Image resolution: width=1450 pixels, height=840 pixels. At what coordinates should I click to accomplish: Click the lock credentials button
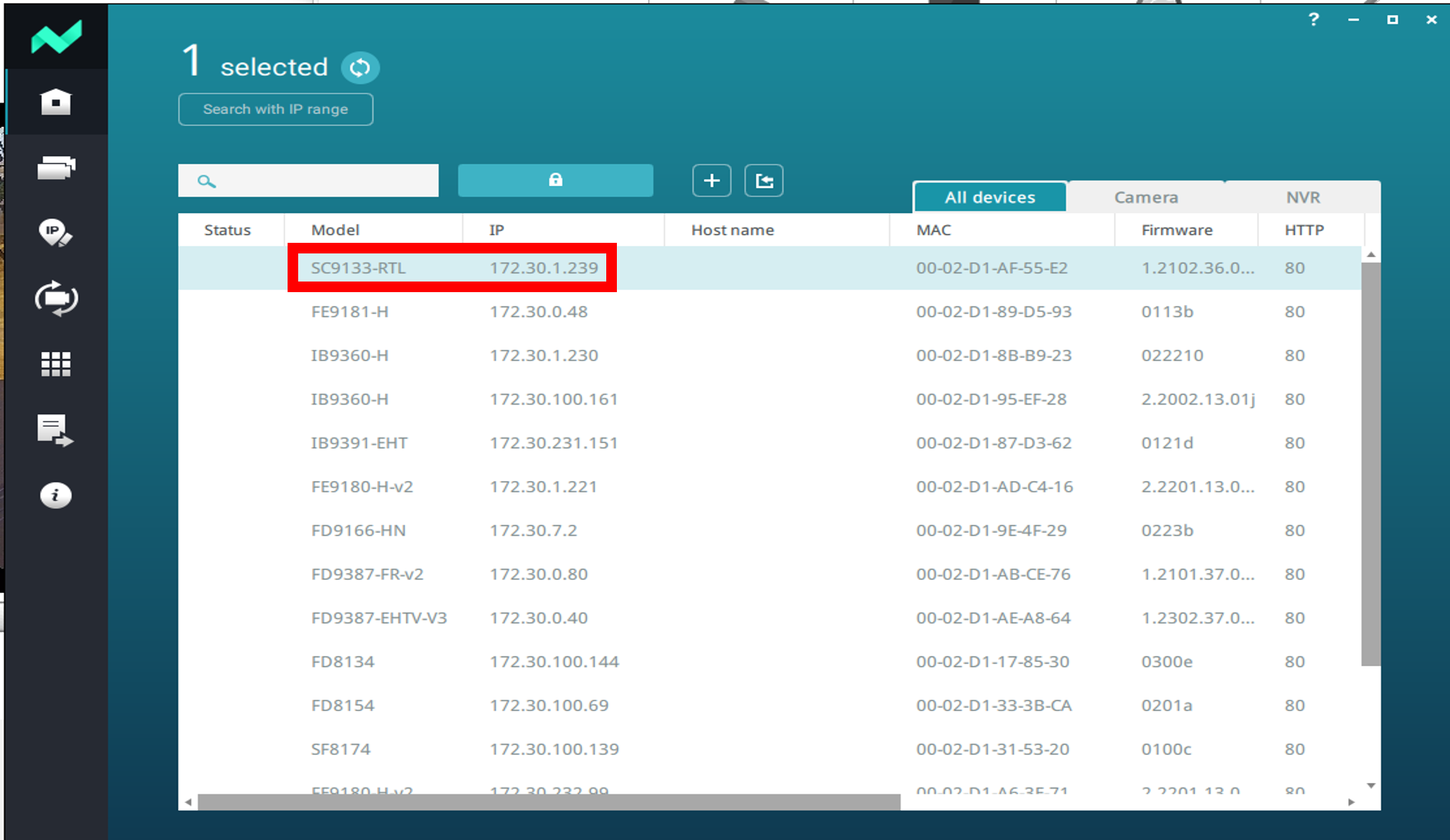555,180
